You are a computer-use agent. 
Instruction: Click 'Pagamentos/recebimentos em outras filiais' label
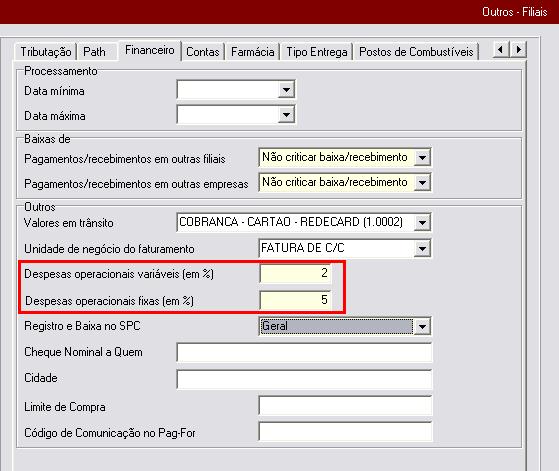click(125, 159)
